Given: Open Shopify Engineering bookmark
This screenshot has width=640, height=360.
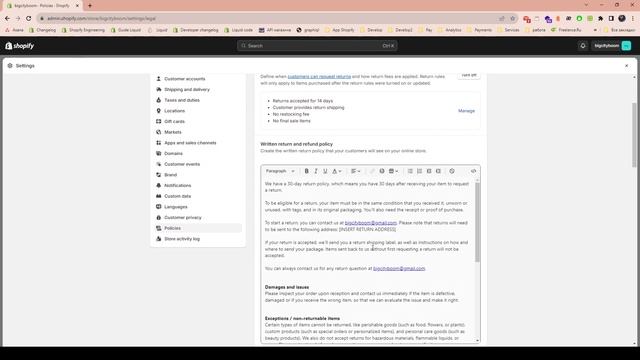Looking at the screenshot, I should (x=83, y=30).
